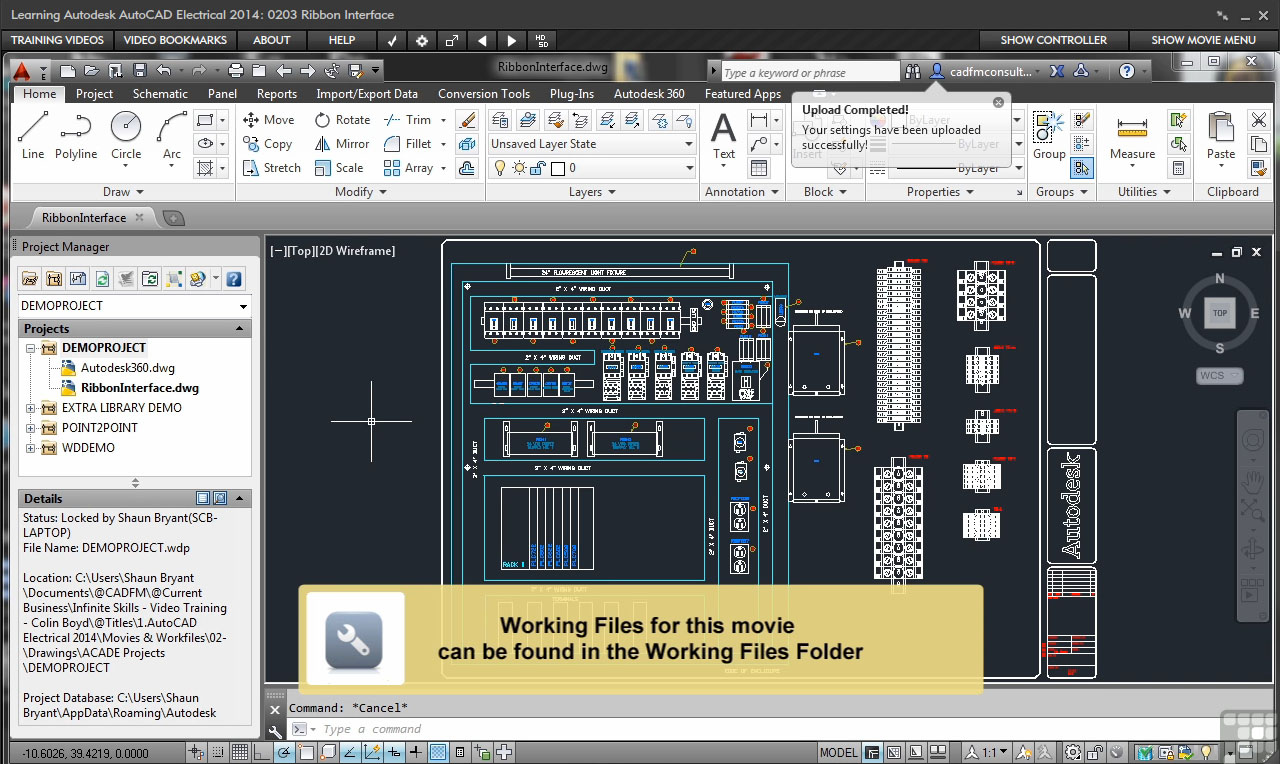This screenshot has width=1280, height=764.
Task: Insert a Table from Annotation panel
Action: pyautogui.click(x=759, y=168)
